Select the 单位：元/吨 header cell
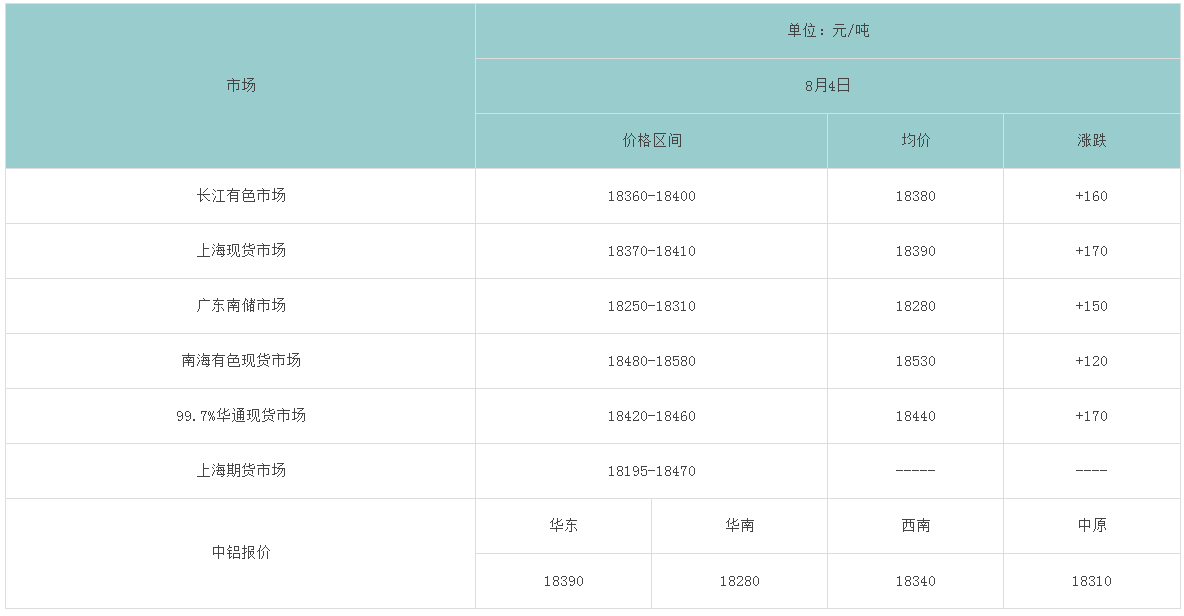1184x616 pixels. point(828,31)
